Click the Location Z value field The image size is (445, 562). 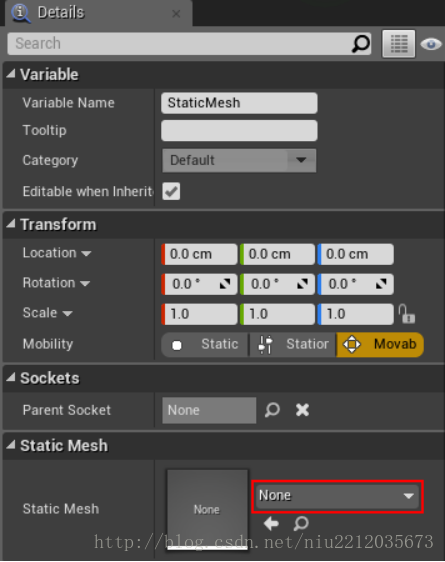tap(355, 254)
